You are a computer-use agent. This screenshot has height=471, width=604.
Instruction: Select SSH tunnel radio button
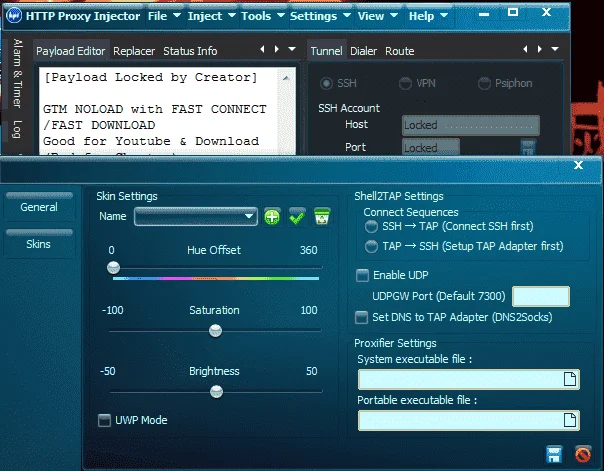(326, 84)
